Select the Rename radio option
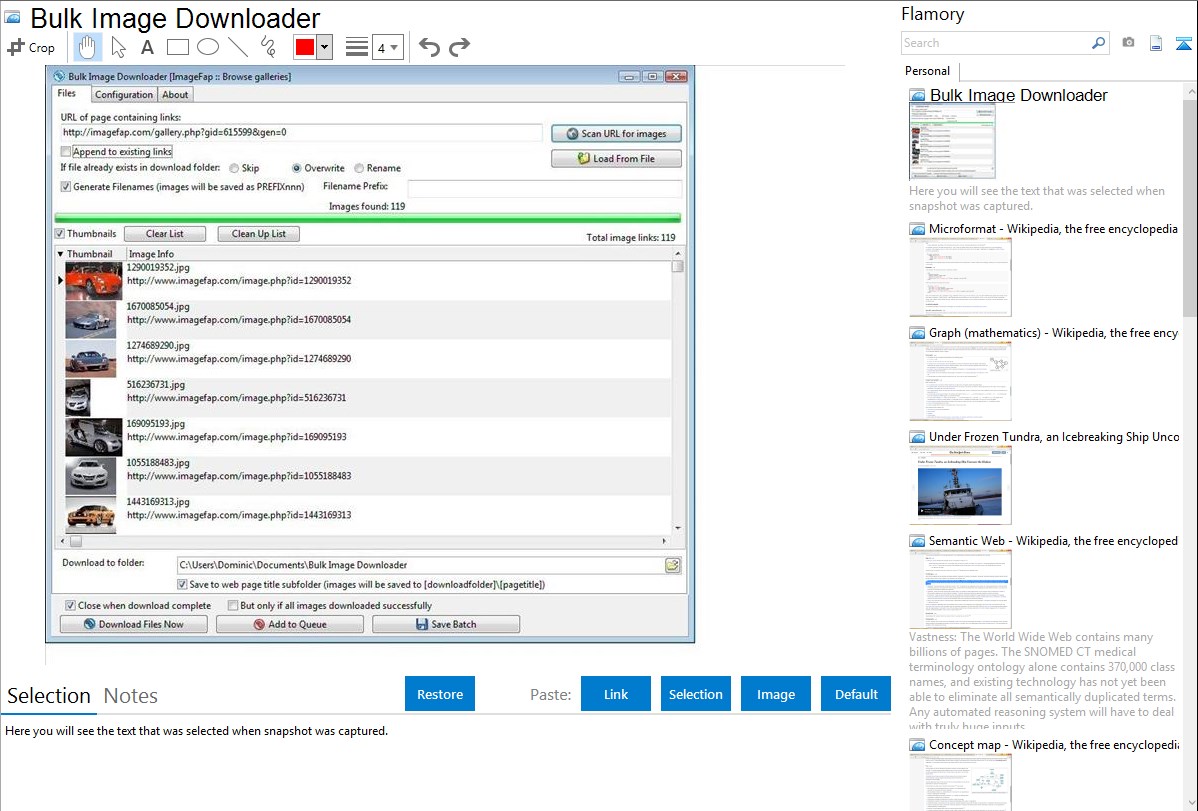The height and width of the screenshot is (811, 1198). click(x=359, y=168)
